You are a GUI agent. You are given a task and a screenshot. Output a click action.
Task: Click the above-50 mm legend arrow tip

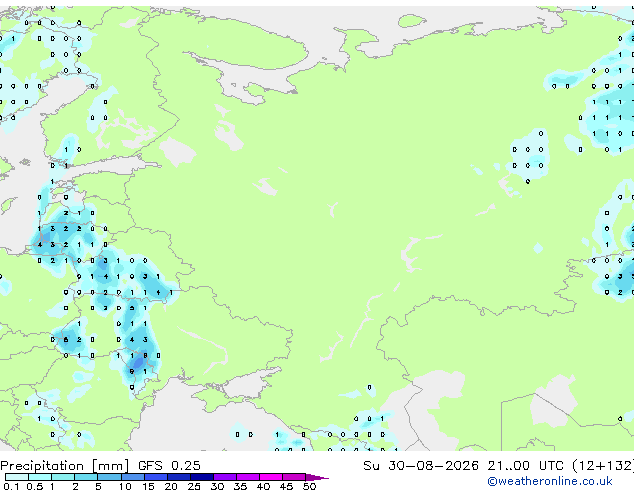317,477
